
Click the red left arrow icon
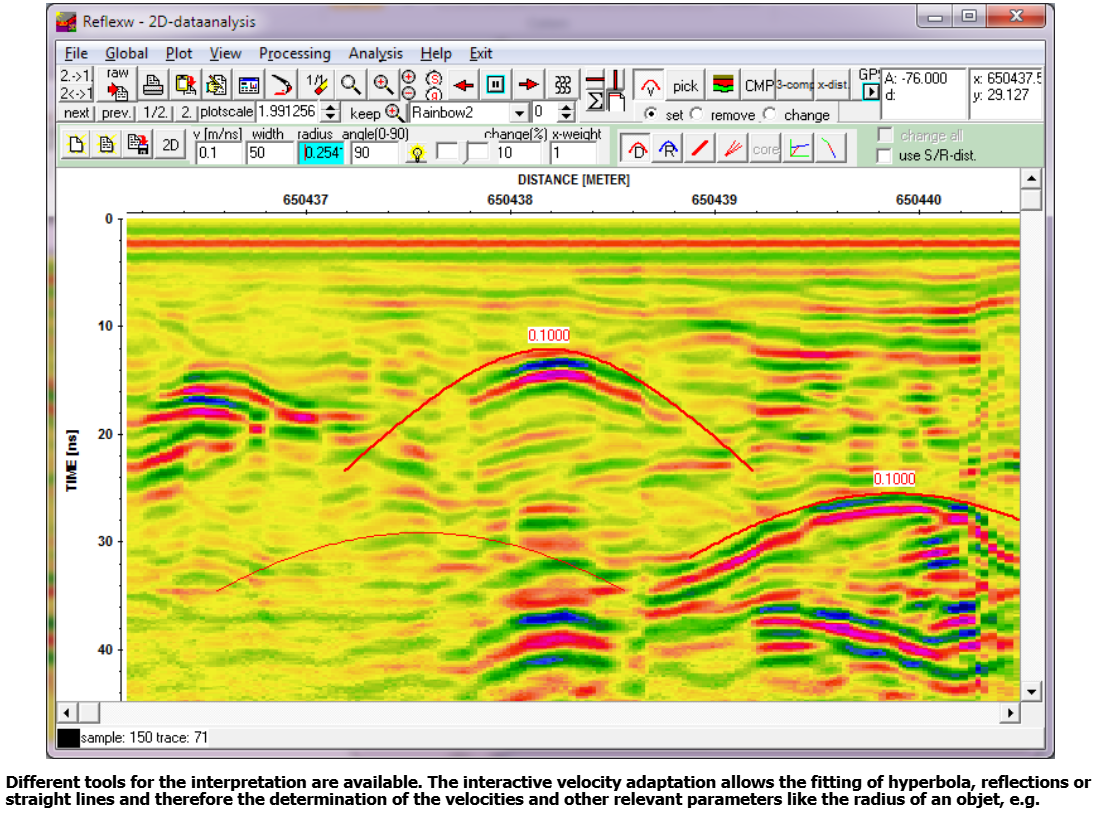click(464, 85)
